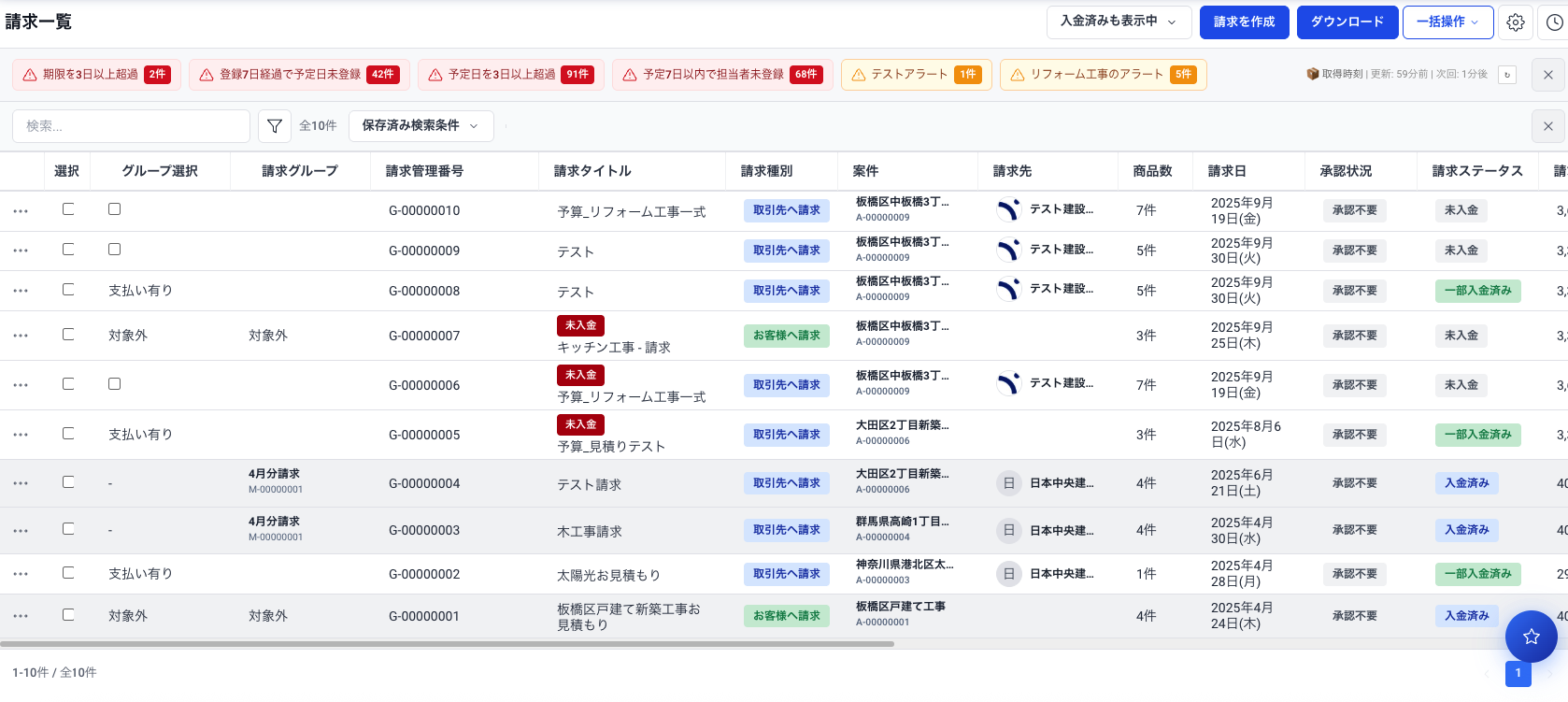Open history clock icon at top right
The width and height of the screenshot is (1568, 702).
click(x=1554, y=22)
